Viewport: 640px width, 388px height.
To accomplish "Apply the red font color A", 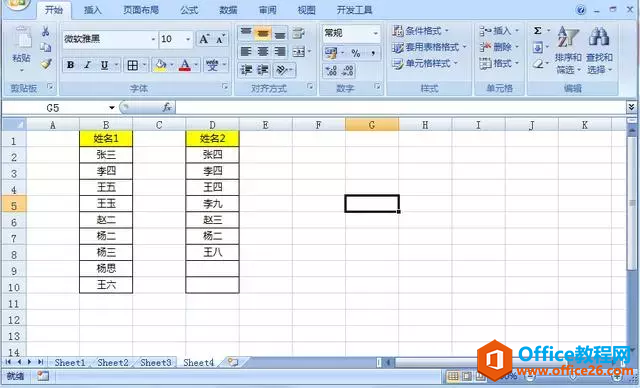I will 185,65.
